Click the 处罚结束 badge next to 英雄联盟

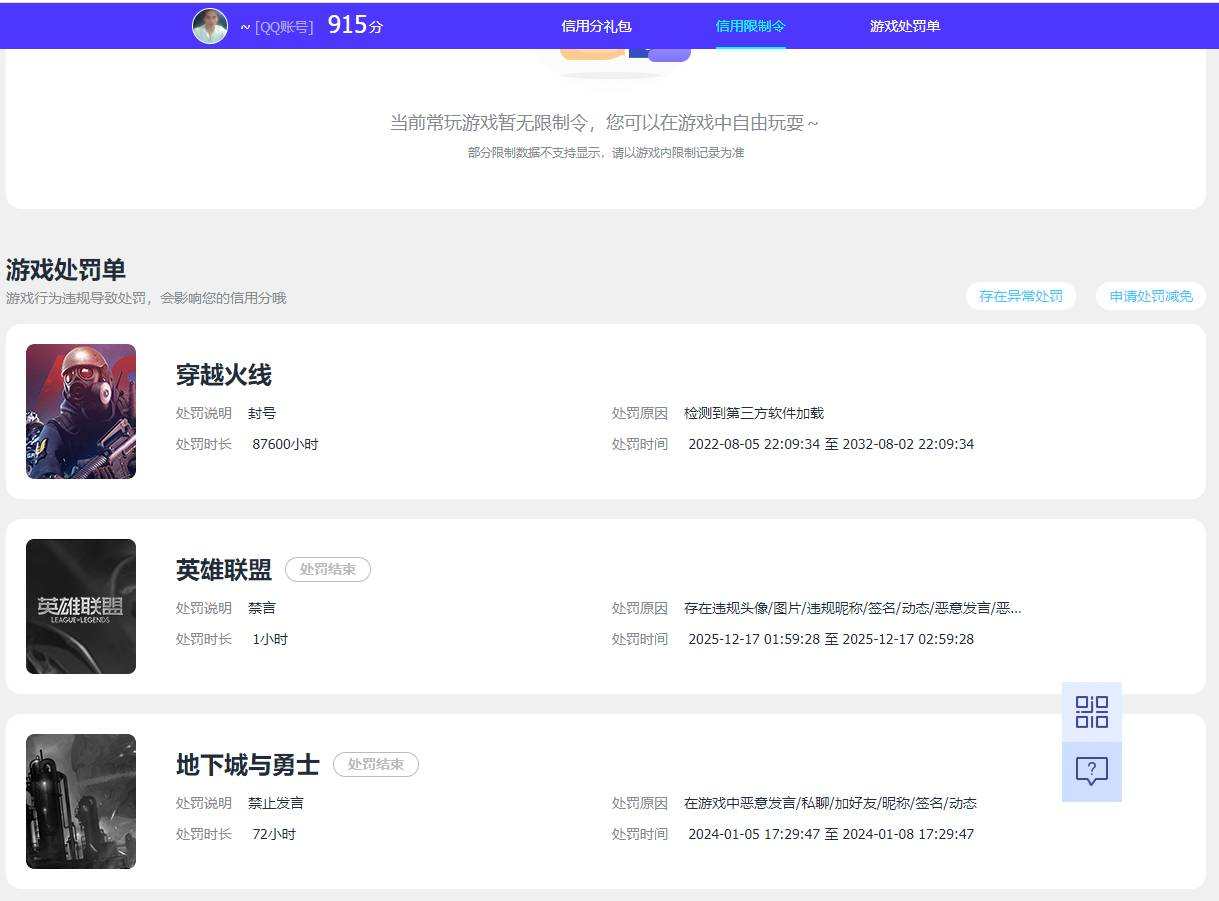tap(328, 569)
